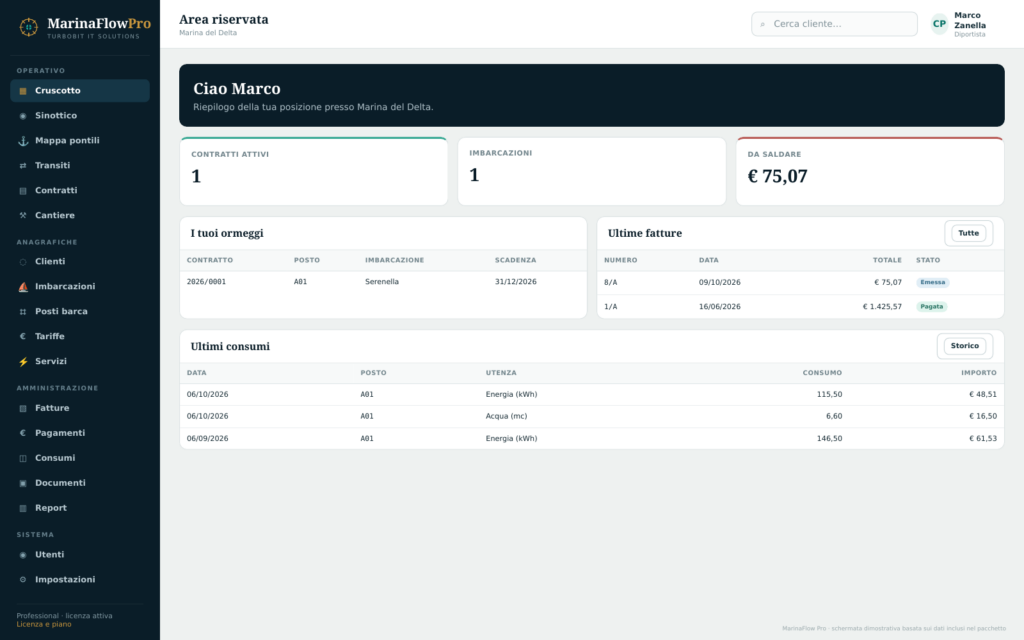This screenshot has width=1024, height=640.
Task: Click the Consumi sidebar icon
Action: (23, 458)
